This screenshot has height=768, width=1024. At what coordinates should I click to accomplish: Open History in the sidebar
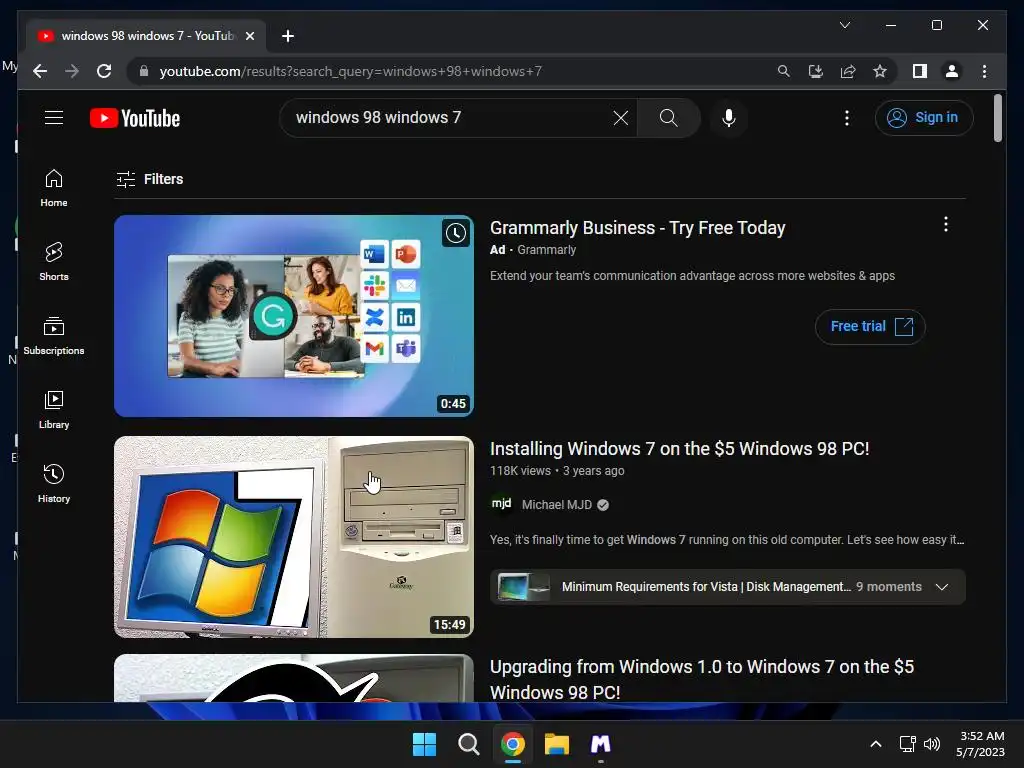(54, 484)
